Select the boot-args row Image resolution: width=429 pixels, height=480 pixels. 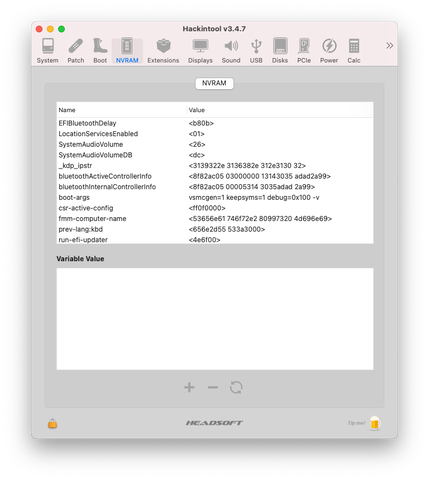pyautogui.click(x=215, y=198)
